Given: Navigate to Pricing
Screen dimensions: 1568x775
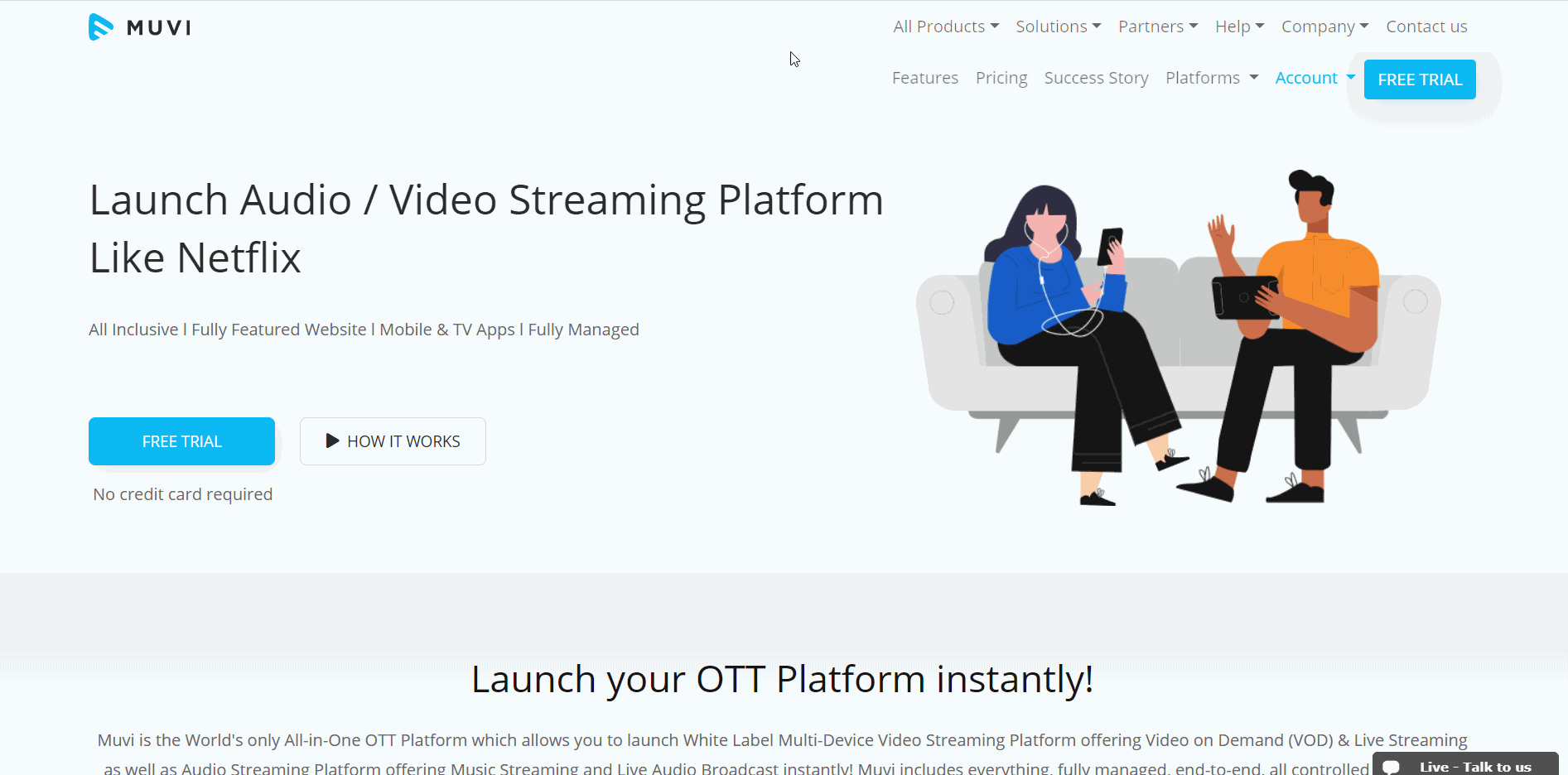Looking at the screenshot, I should [x=1001, y=78].
